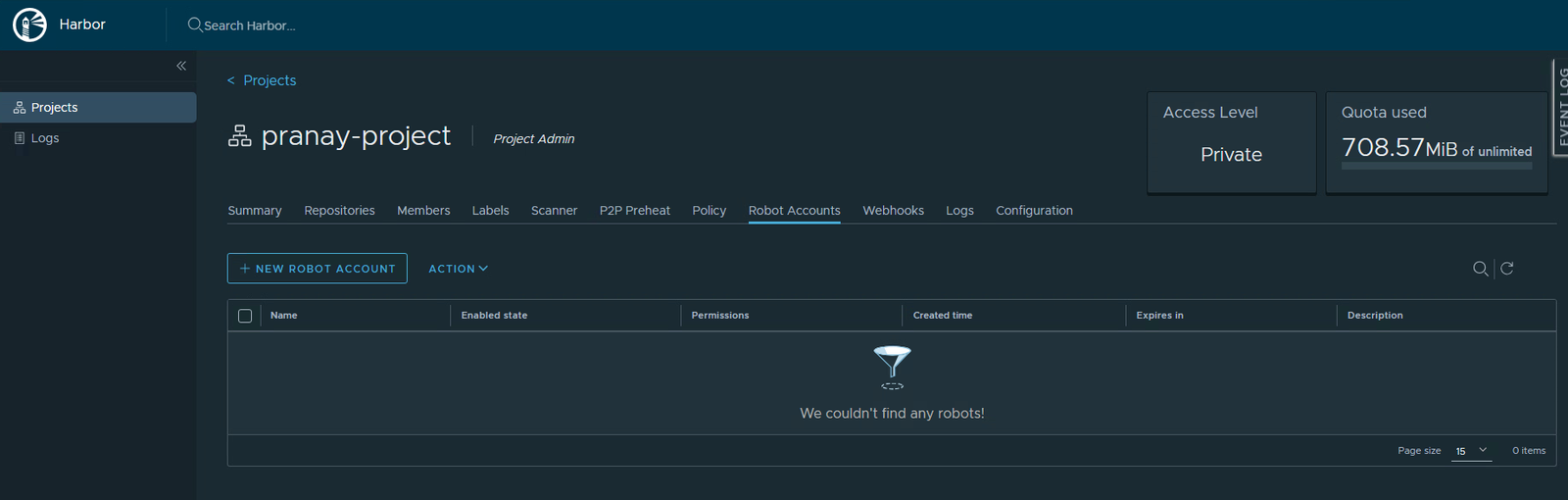Click the empty-list funnel illustration
Screen dimensions: 1568x500
coord(892,368)
